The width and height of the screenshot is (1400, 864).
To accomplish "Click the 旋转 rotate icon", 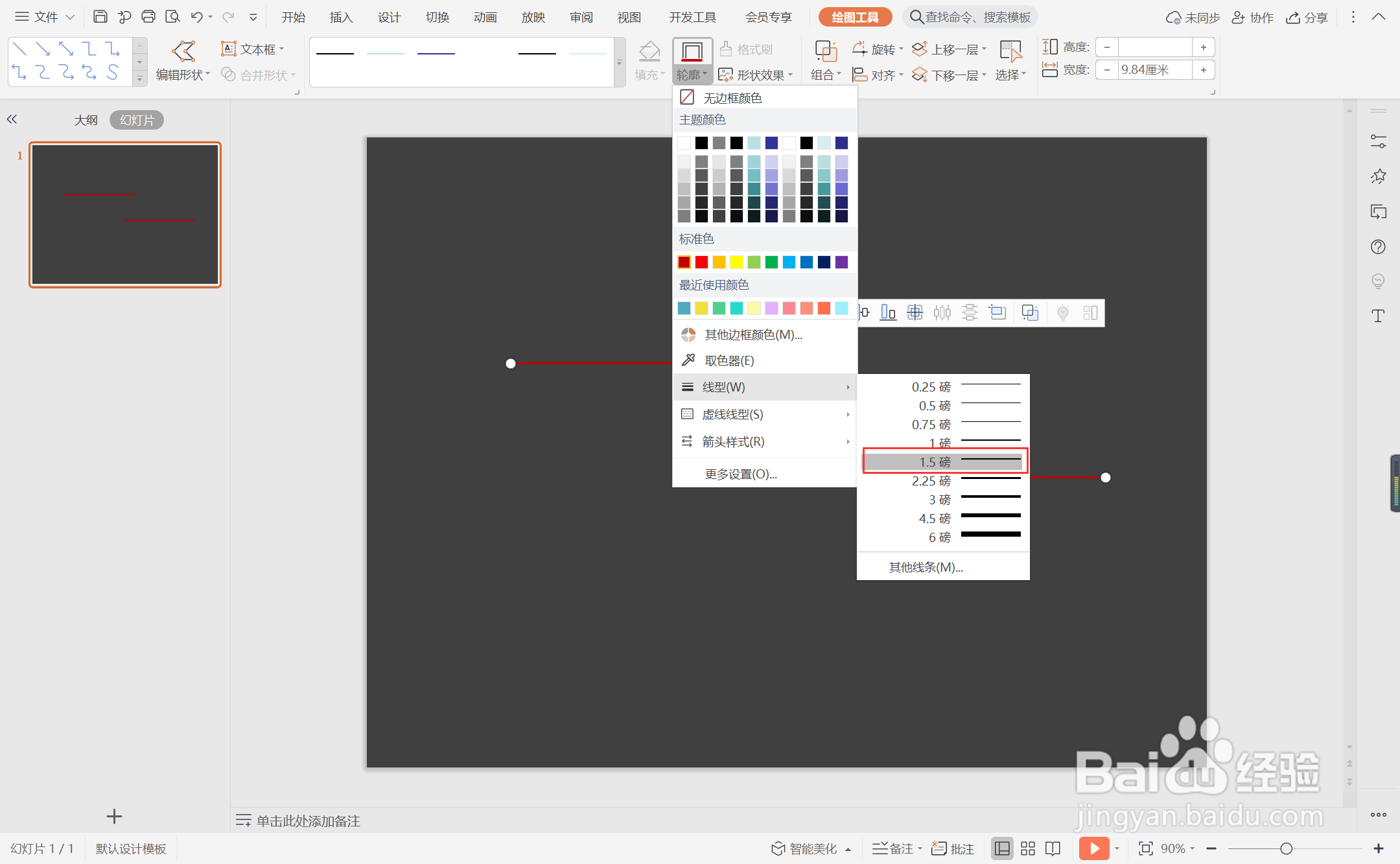I will pos(860,49).
